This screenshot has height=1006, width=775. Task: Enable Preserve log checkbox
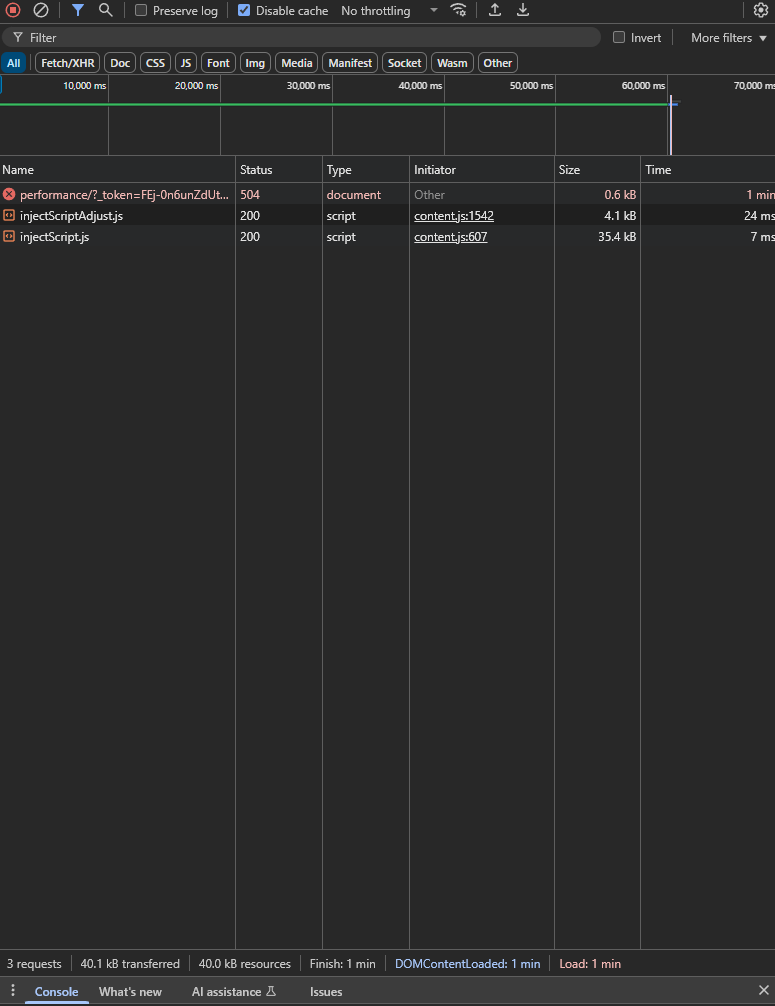pyautogui.click(x=141, y=10)
